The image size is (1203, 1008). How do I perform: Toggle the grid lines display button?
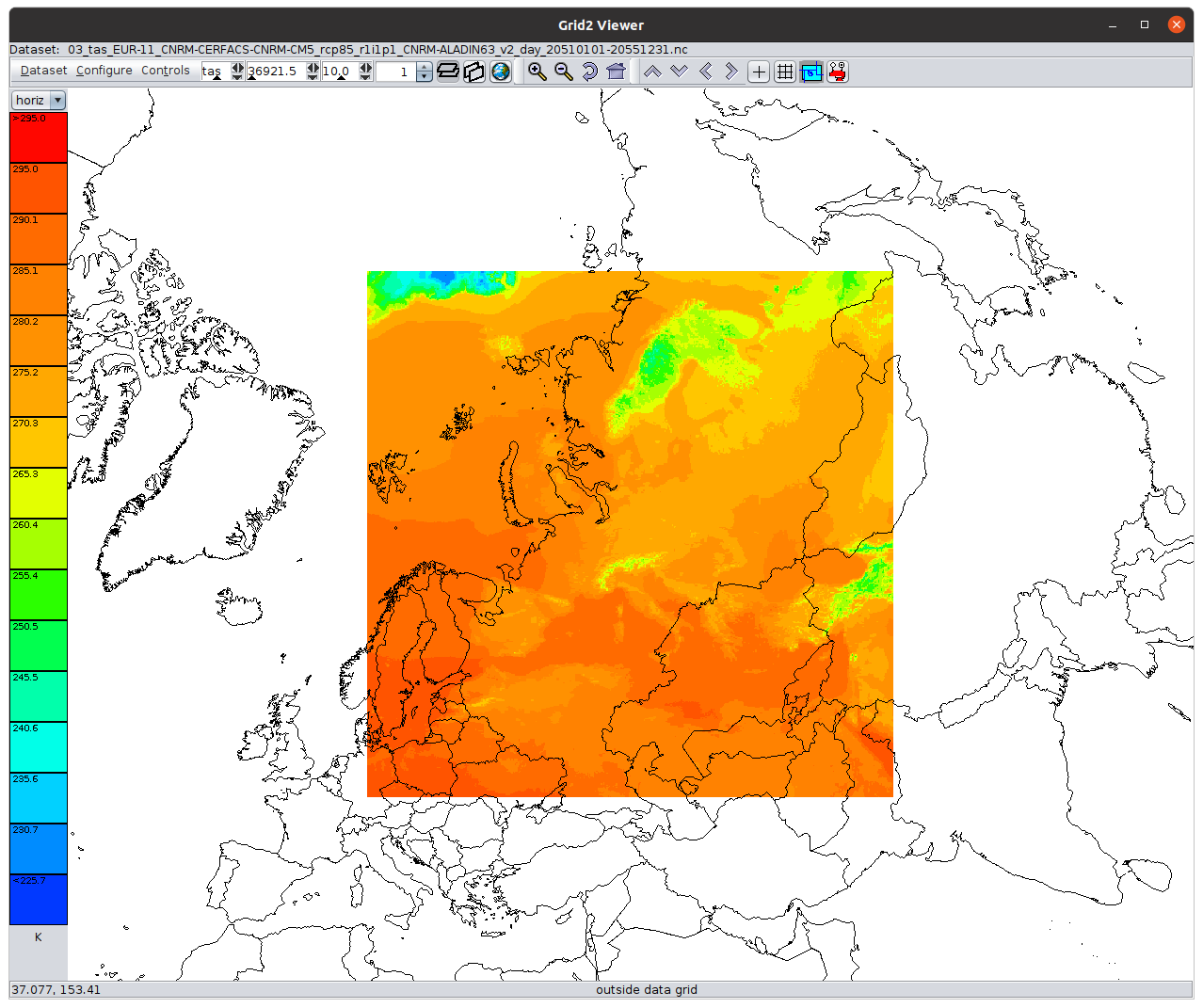pyautogui.click(x=785, y=72)
